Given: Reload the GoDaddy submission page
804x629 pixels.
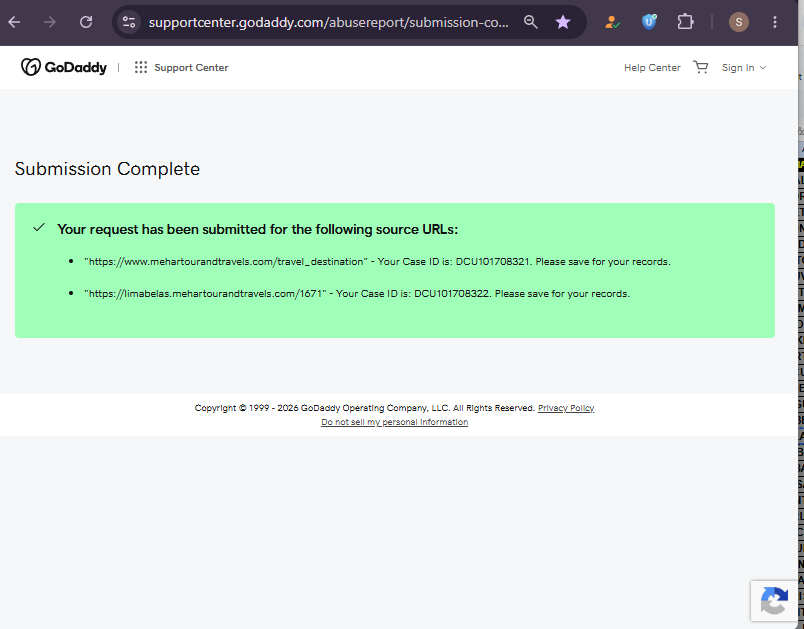Looking at the screenshot, I should 86,22.
